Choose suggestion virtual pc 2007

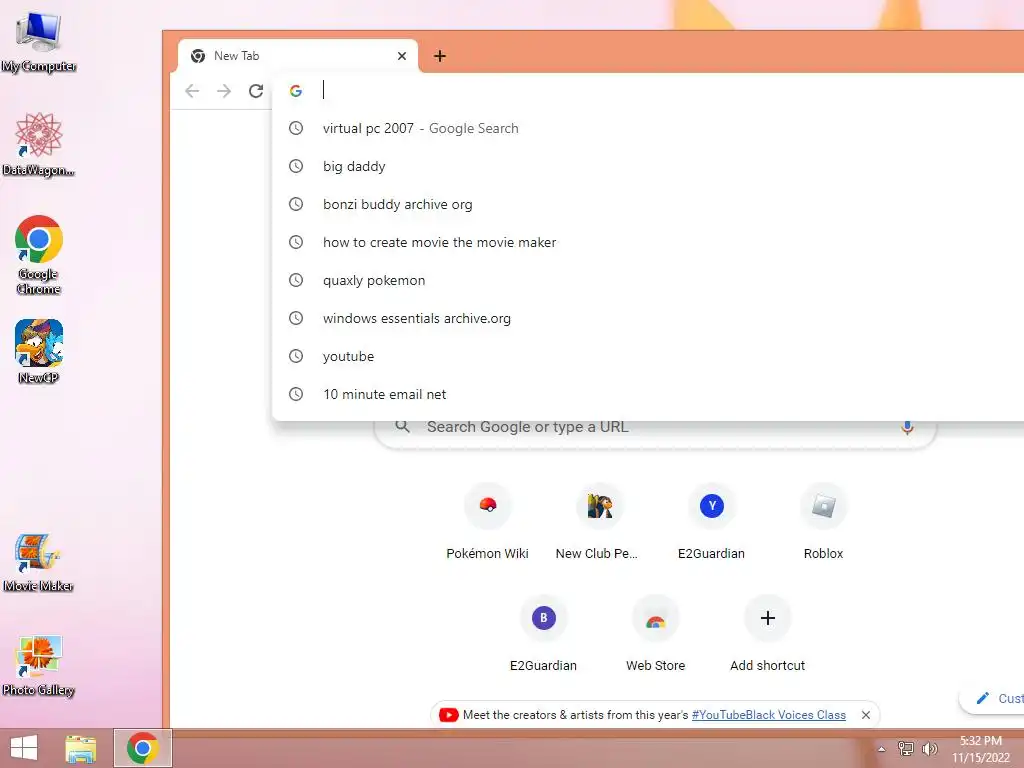[x=648, y=128]
